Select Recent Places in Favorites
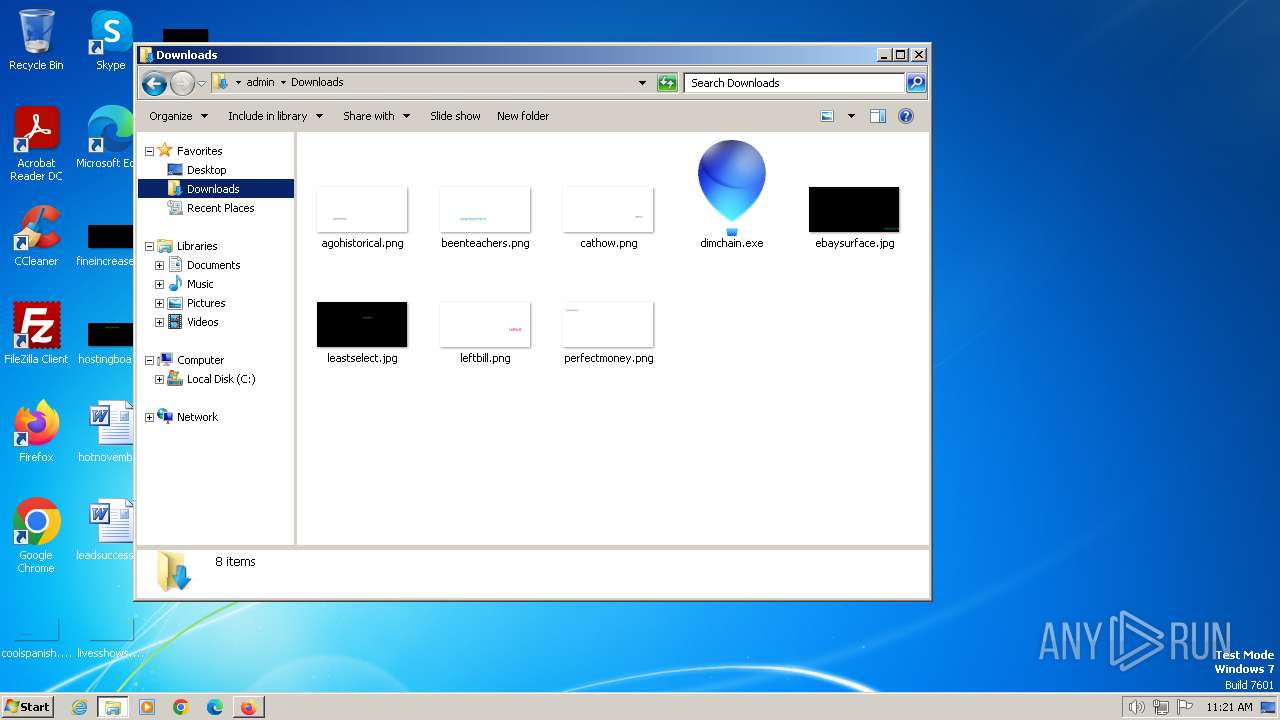This screenshot has width=1280, height=720. [220, 208]
